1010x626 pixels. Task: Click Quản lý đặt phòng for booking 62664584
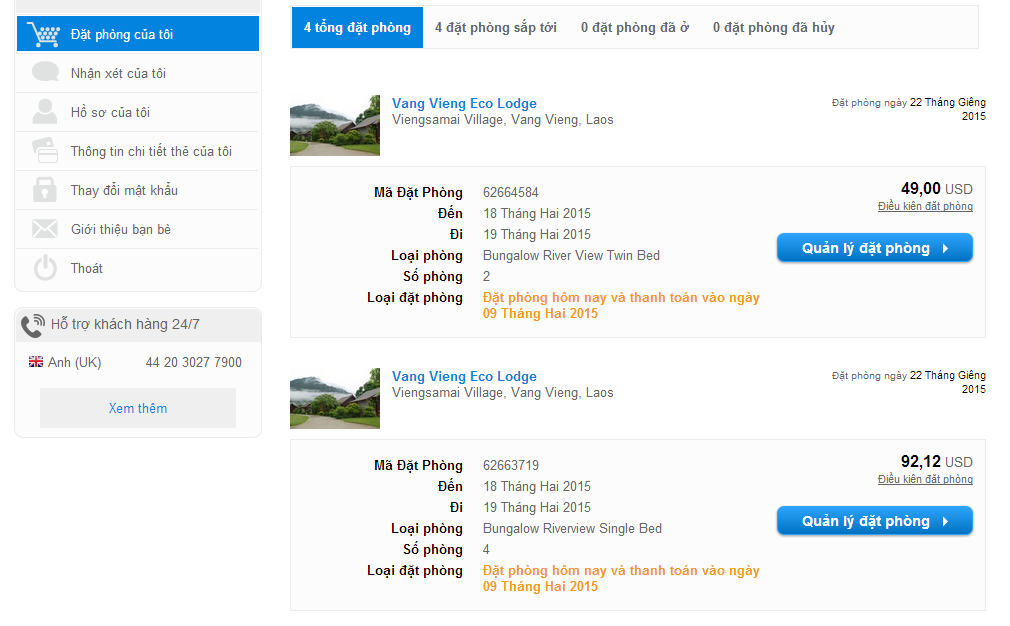(875, 248)
